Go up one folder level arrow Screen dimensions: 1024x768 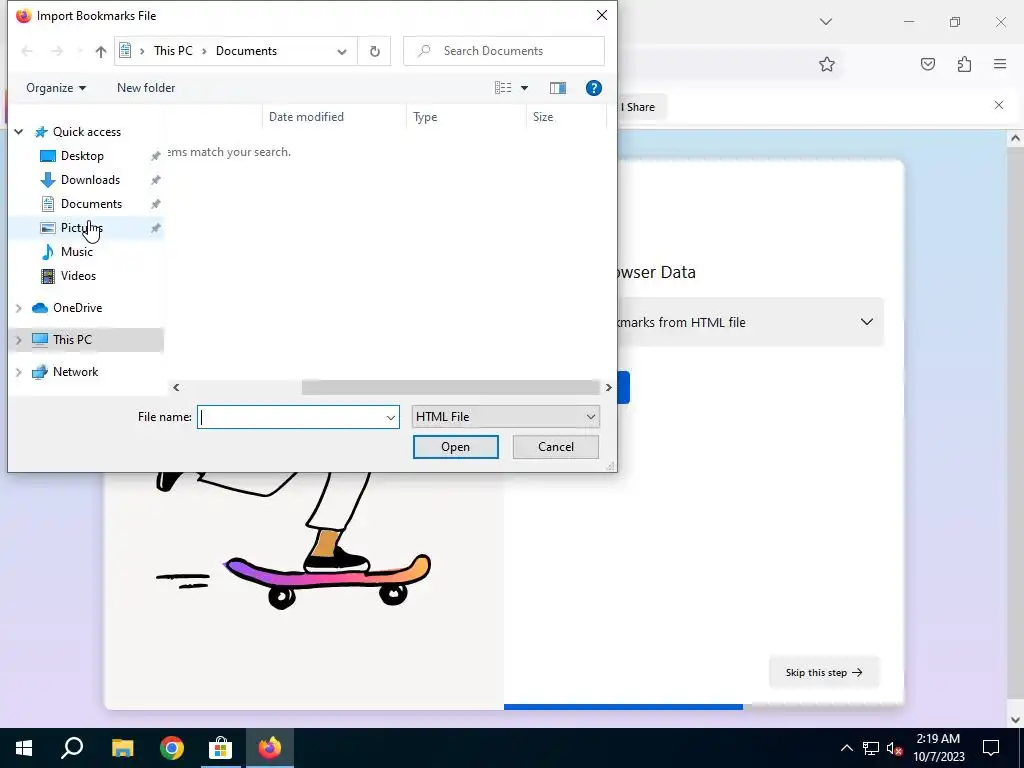(x=101, y=52)
